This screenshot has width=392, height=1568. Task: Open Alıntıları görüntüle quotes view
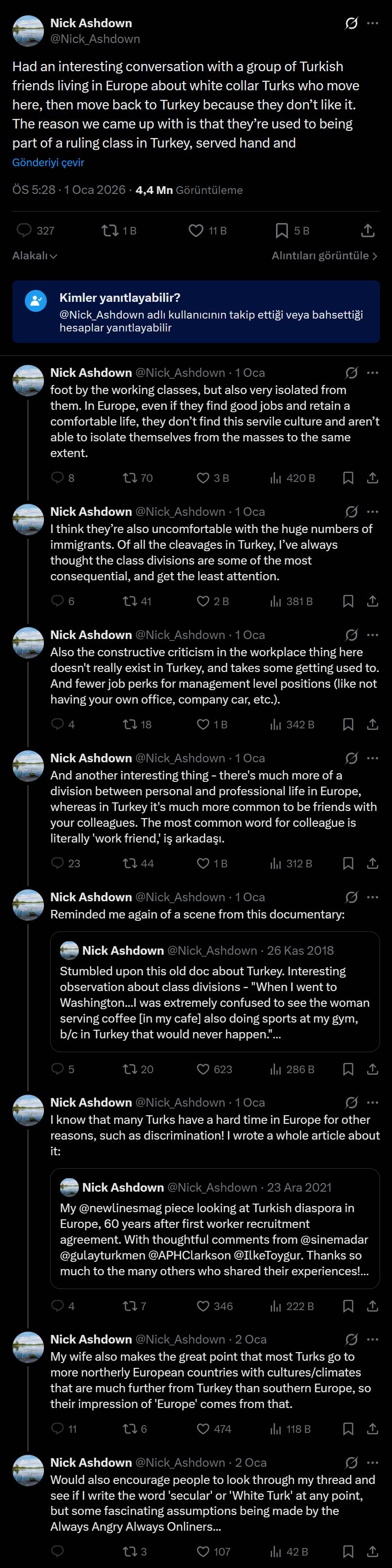pyautogui.click(x=324, y=256)
